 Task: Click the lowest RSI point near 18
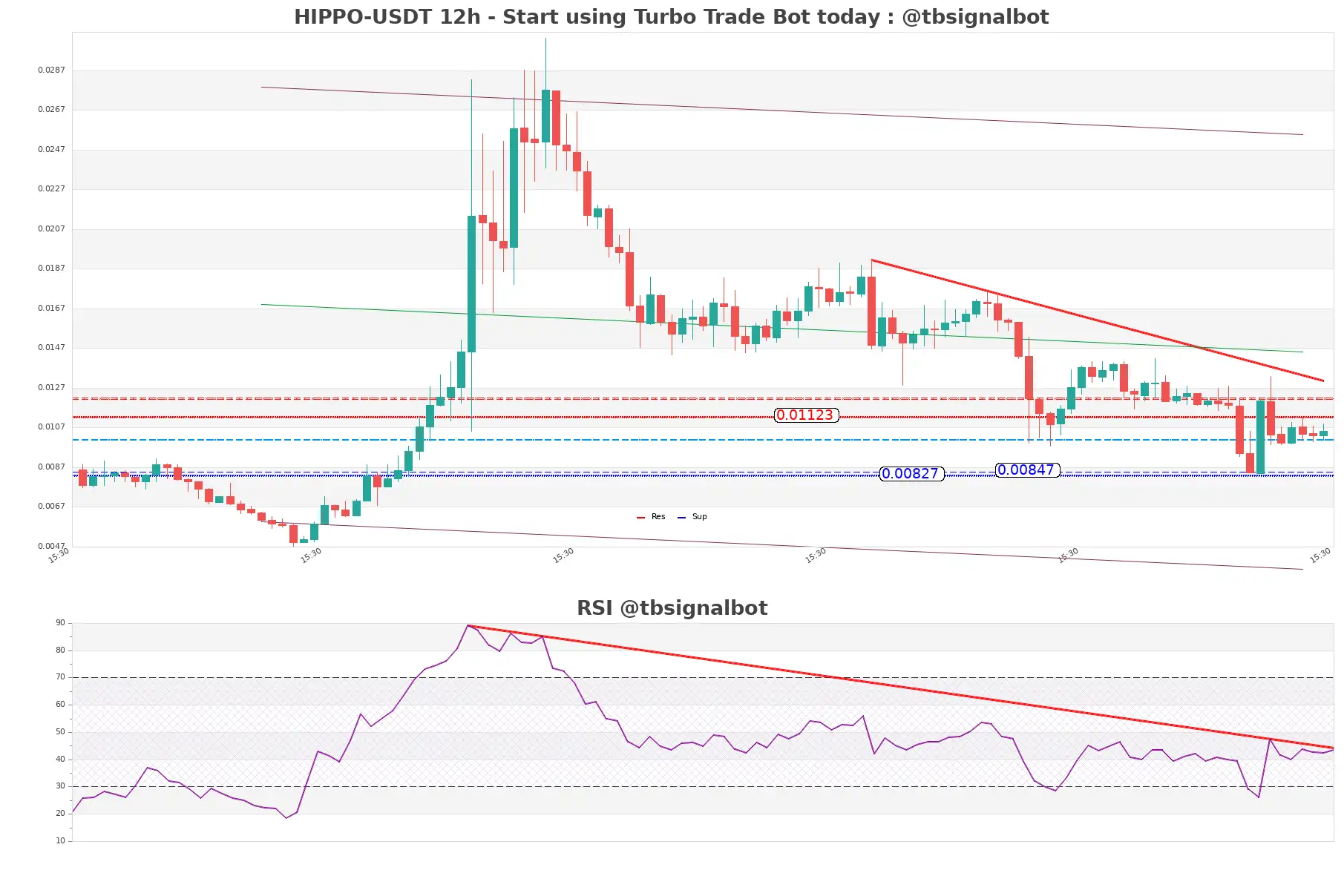click(286, 818)
